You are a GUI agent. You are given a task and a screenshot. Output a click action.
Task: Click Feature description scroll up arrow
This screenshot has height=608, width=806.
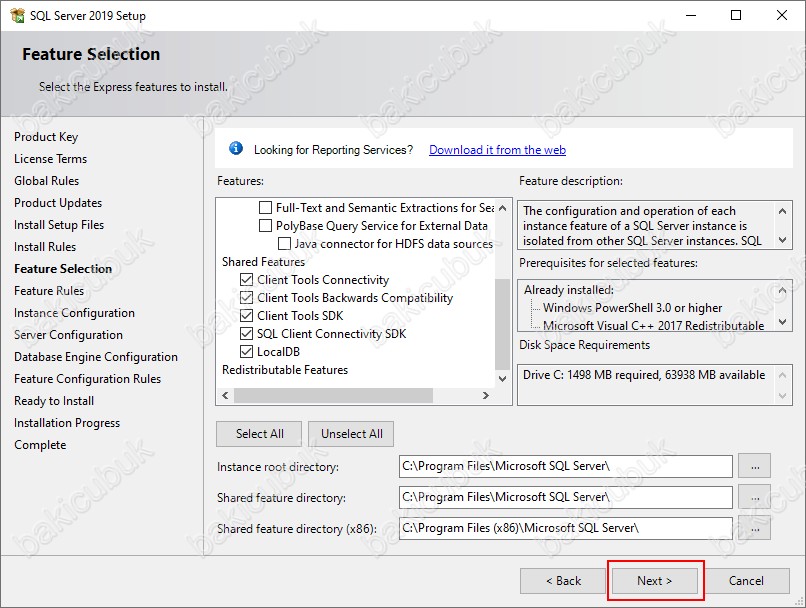click(x=782, y=211)
